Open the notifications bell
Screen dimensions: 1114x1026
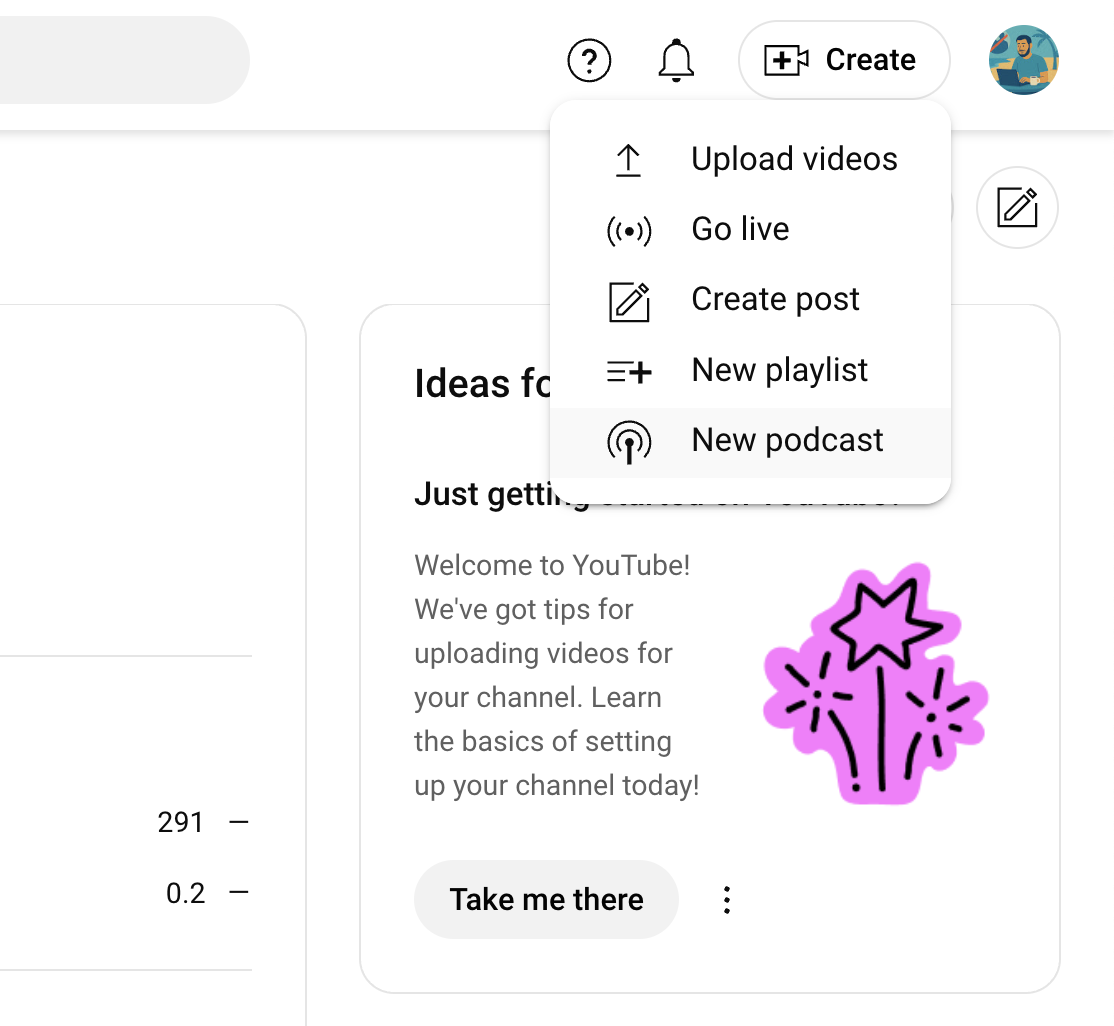[x=676, y=60]
